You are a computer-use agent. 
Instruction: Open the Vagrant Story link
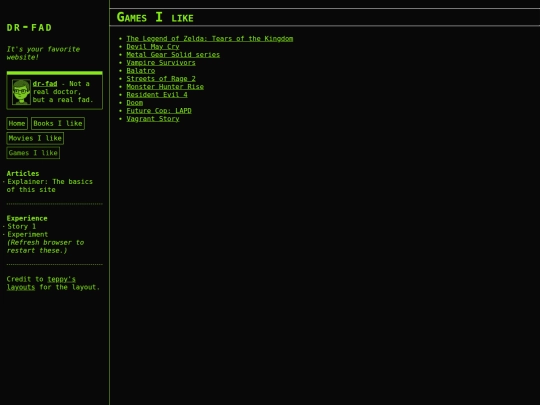[x=153, y=118]
